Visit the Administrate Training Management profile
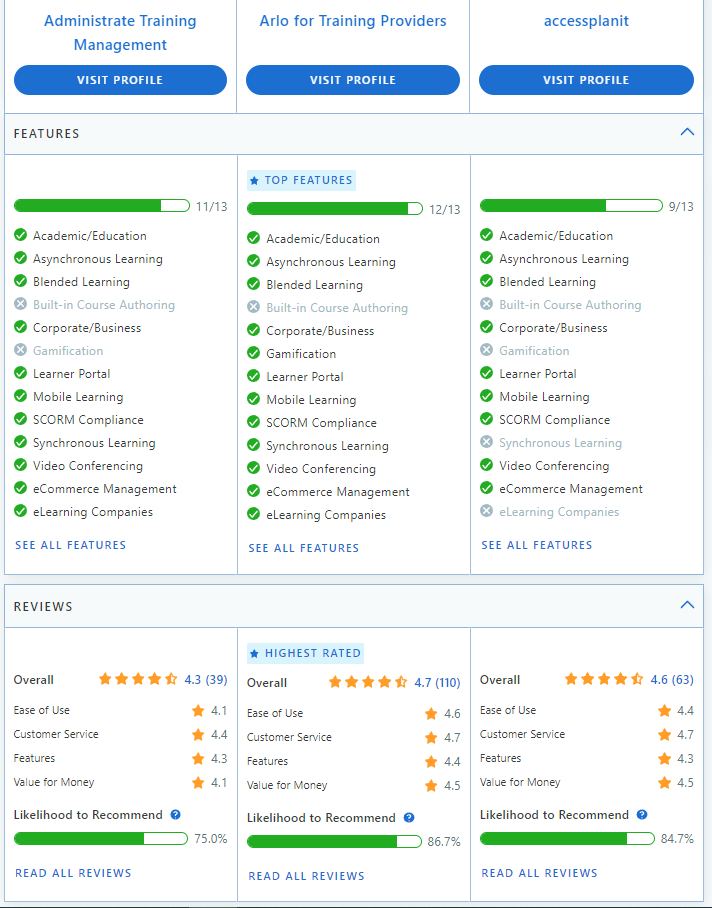This screenshot has height=908, width=712. 120,80
